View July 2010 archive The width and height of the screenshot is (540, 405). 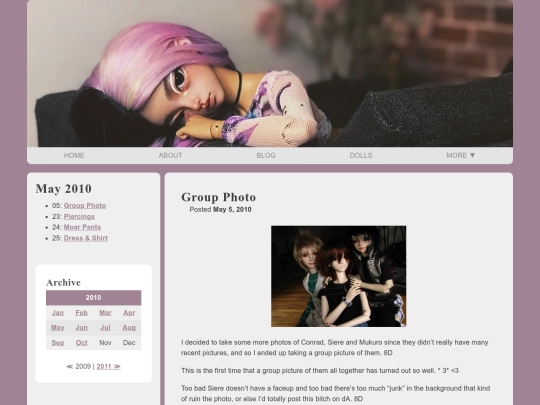pyautogui.click(x=105, y=328)
